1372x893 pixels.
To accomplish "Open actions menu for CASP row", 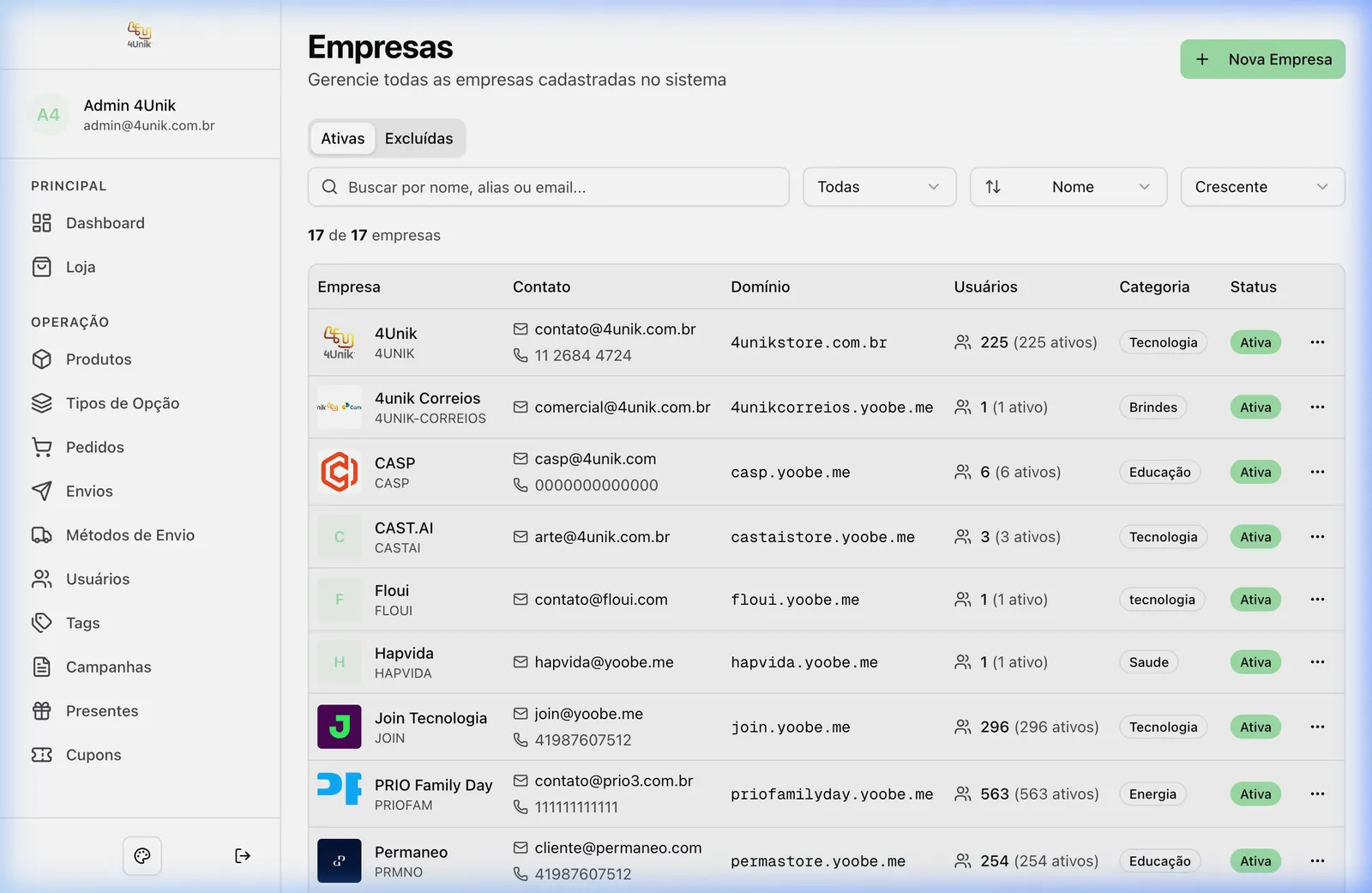I will [x=1318, y=472].
